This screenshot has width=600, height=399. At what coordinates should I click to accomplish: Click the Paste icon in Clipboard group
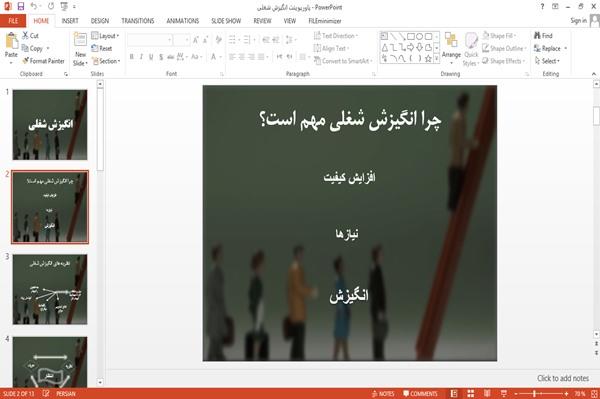click(11, 41)
